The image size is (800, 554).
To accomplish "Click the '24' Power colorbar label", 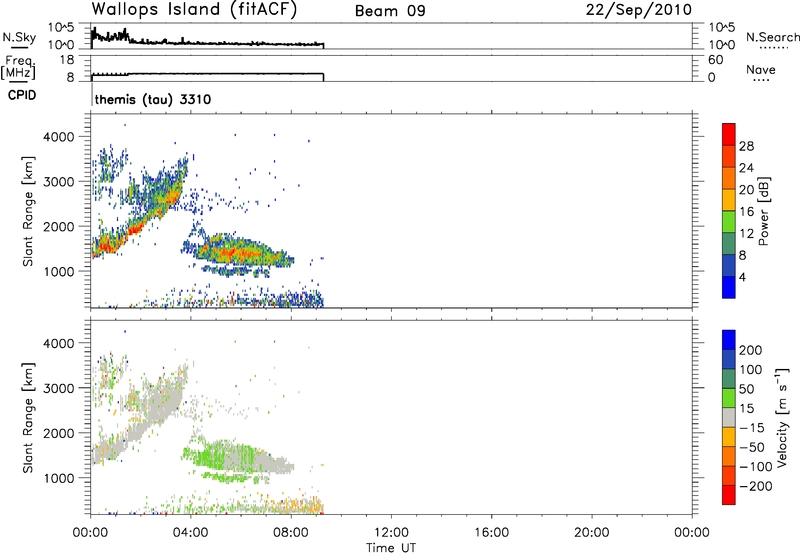I will click(746, 168).
